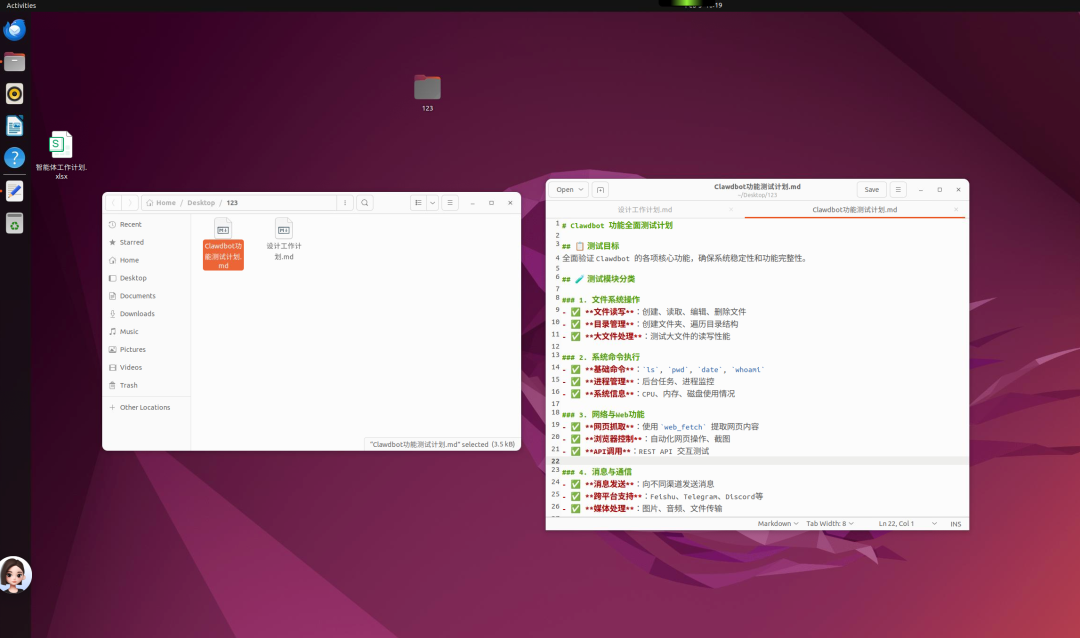Select the 智能体工作计划.xlsx desktop file
This screenshot has height=638, width=1080.
tap(61, 155)
